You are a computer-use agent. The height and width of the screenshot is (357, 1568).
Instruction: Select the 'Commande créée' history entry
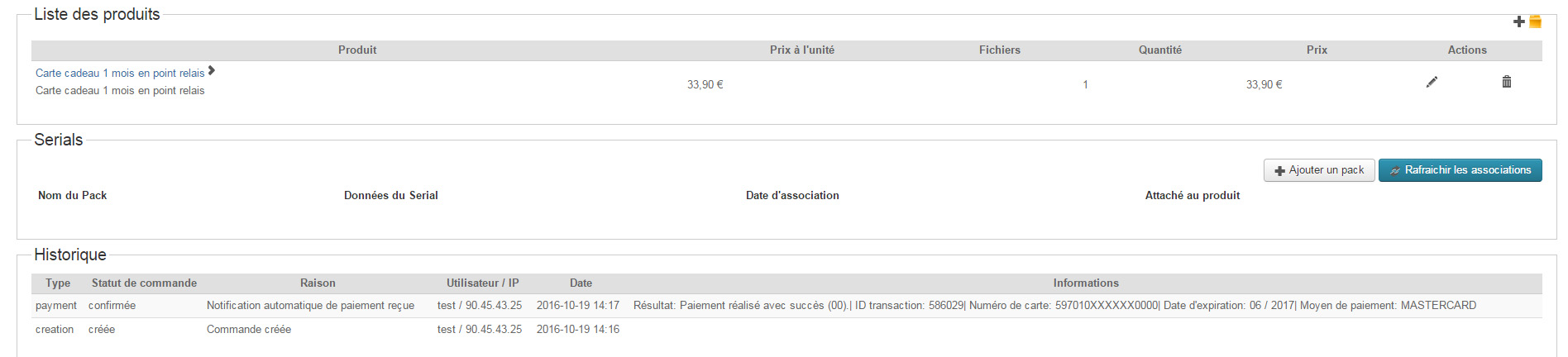point(249,330)
